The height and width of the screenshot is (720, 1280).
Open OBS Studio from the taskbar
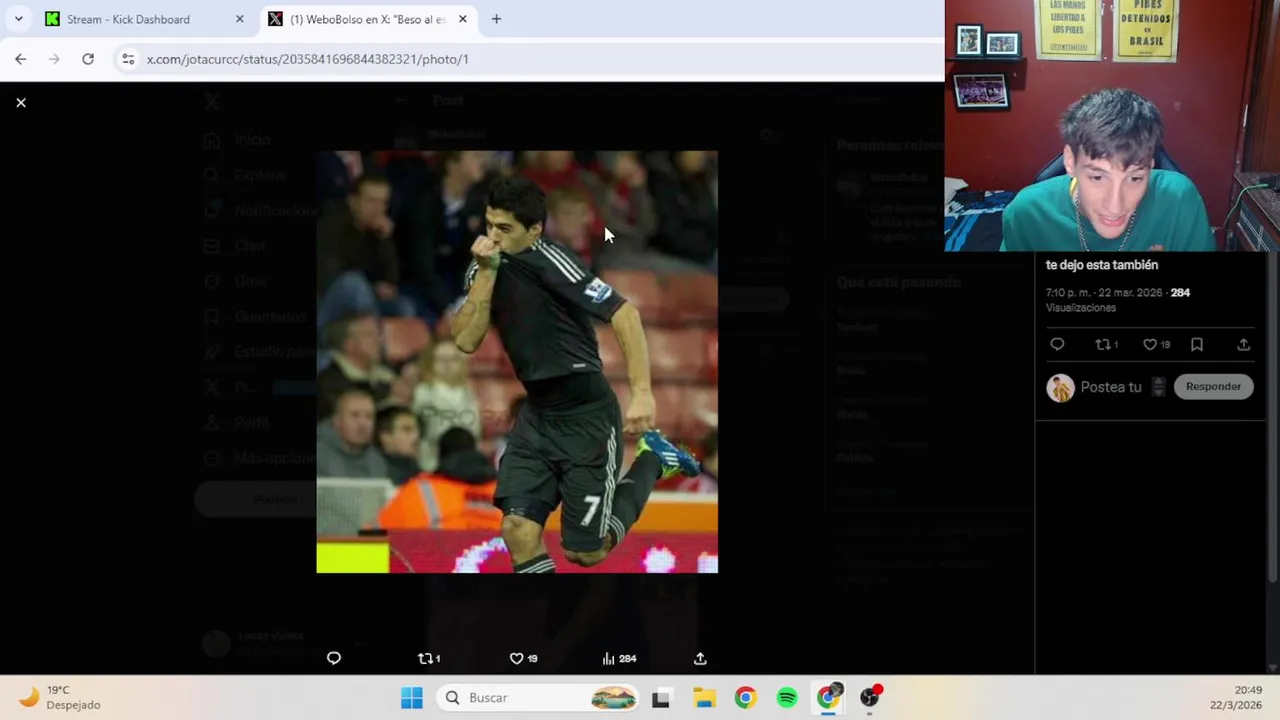pos(871,697)
